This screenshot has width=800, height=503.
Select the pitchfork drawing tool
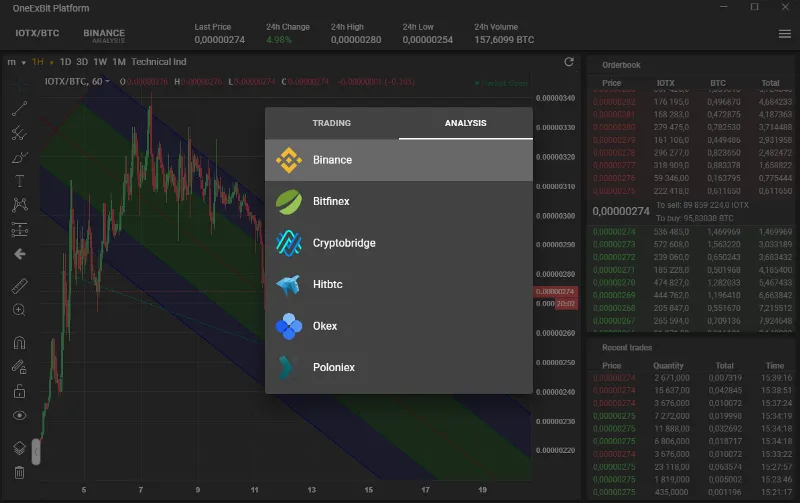pos(19,133)
